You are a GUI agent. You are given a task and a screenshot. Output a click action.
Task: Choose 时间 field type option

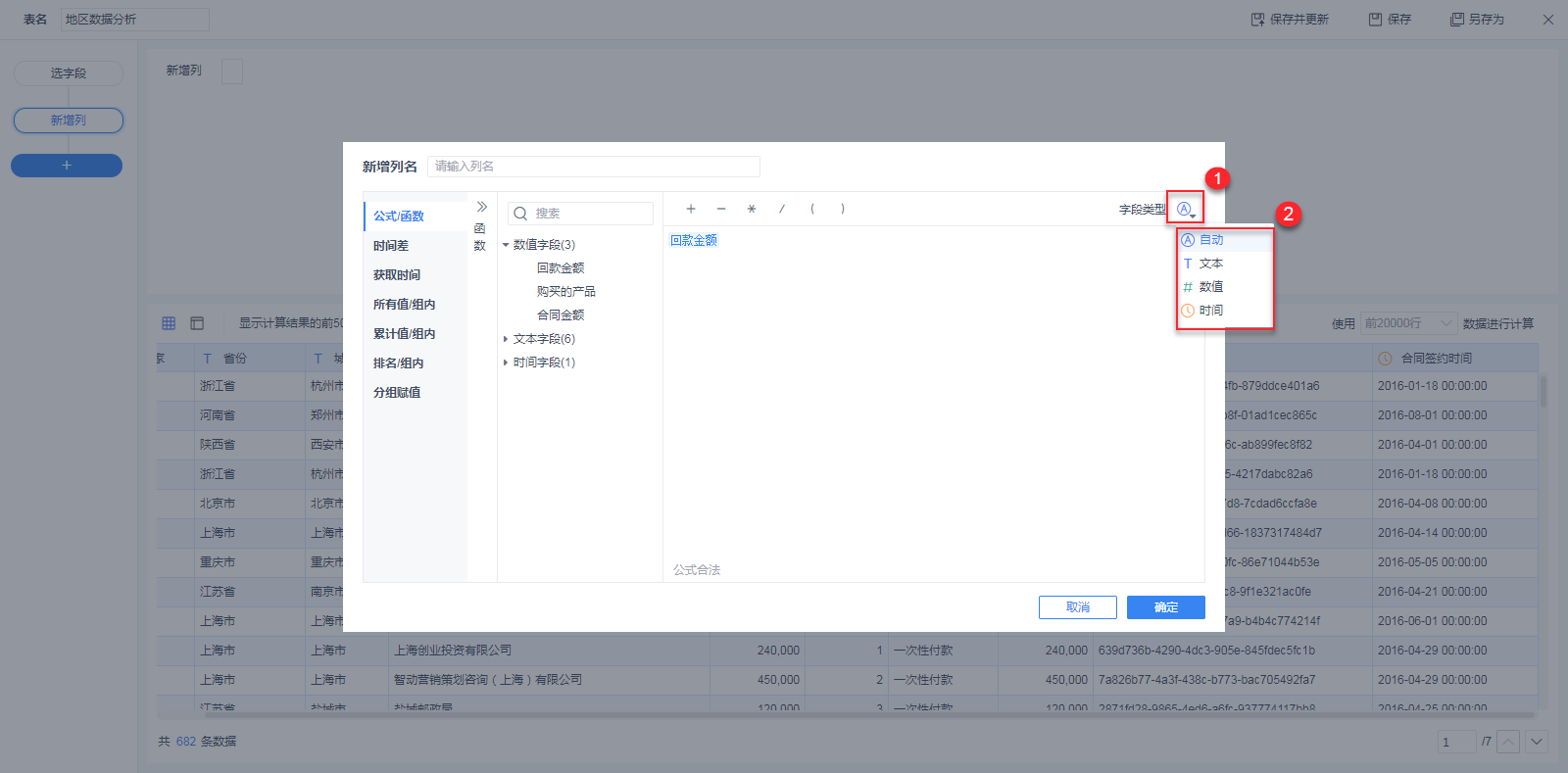(1225, 311)
